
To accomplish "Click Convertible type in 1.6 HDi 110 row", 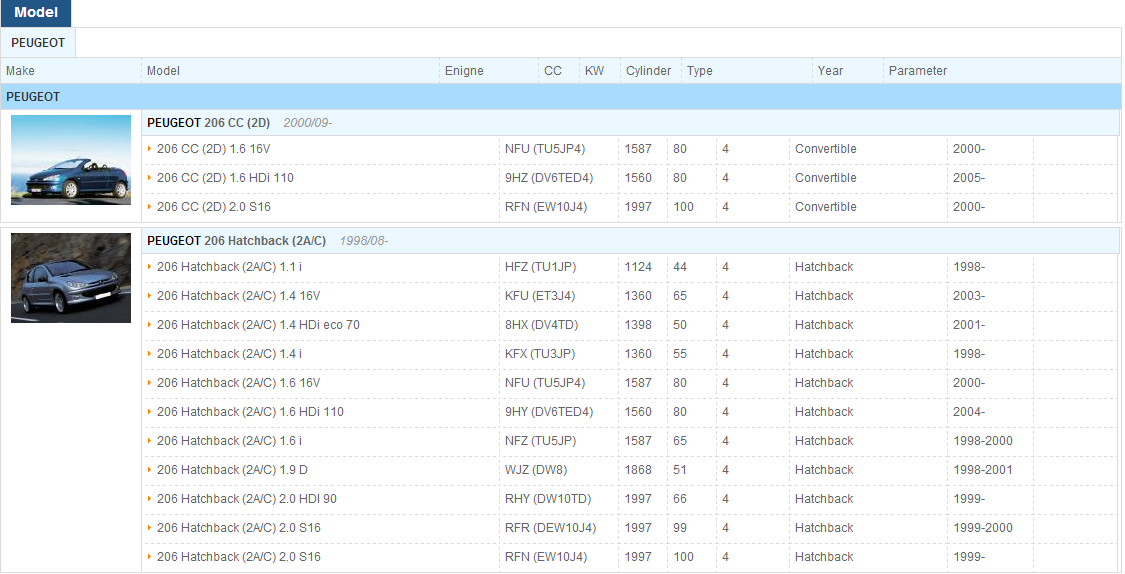I will (x=826, y=178).
